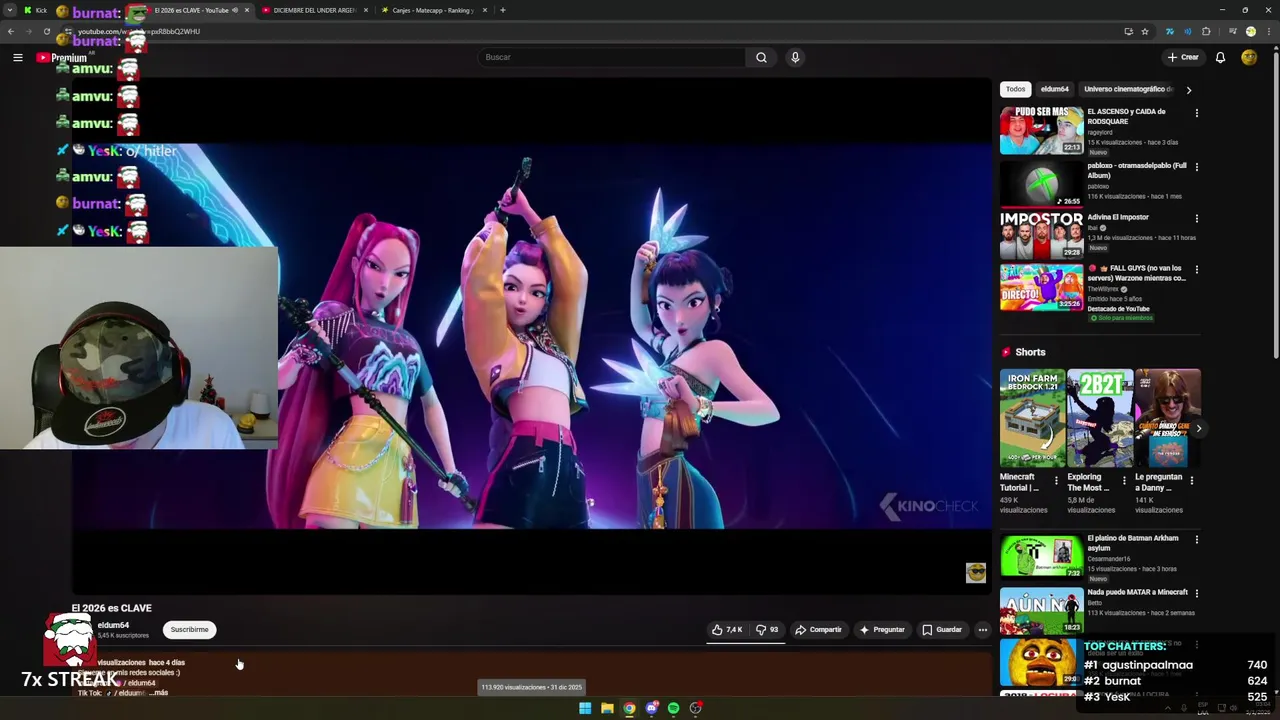Click the Crear create button
Viewport: 1280px width, 720px height.
click(x=1182, y=57)
